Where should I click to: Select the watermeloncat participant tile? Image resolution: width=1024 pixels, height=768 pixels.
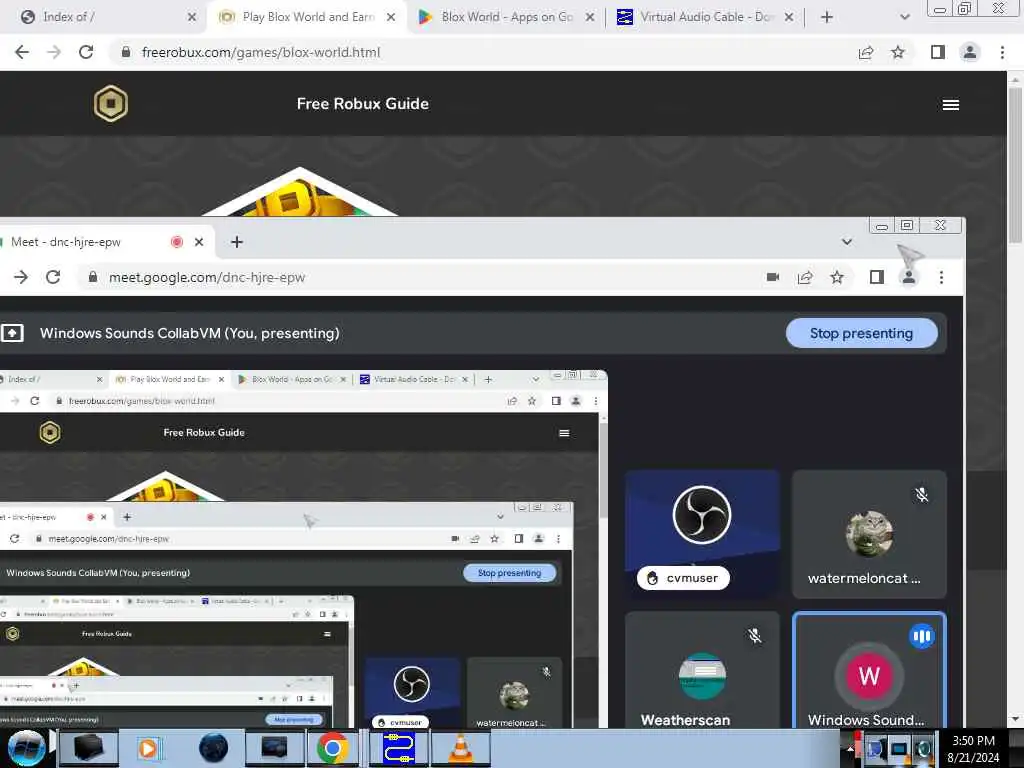(x=869, y=534)
